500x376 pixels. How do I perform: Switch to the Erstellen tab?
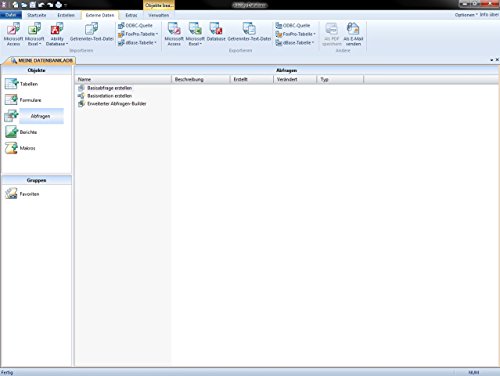(x=66, y=15)
